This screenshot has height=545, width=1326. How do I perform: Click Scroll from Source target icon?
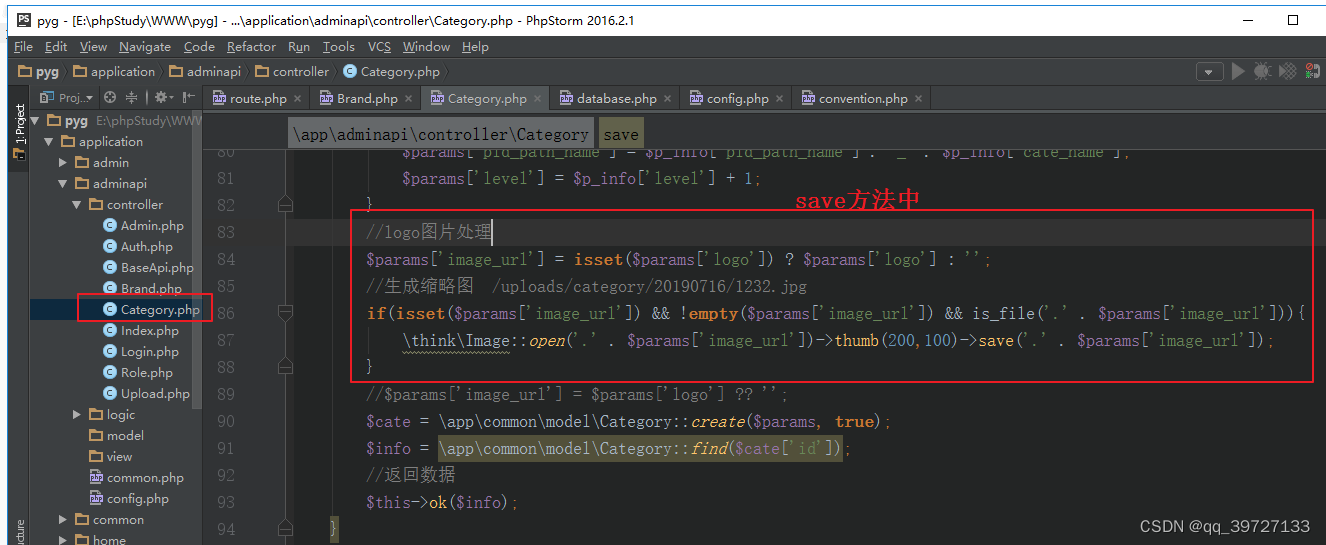coord(110,97)
